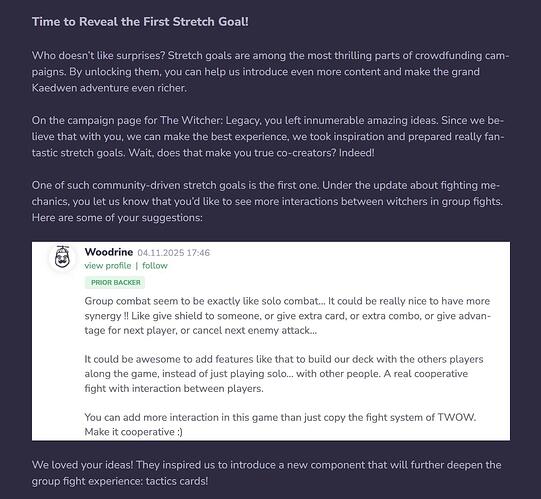The height and width of the screenshot is (499, 541).
Task: Click the comment text starting "Group combat seem"
Action: pos(287,316)
